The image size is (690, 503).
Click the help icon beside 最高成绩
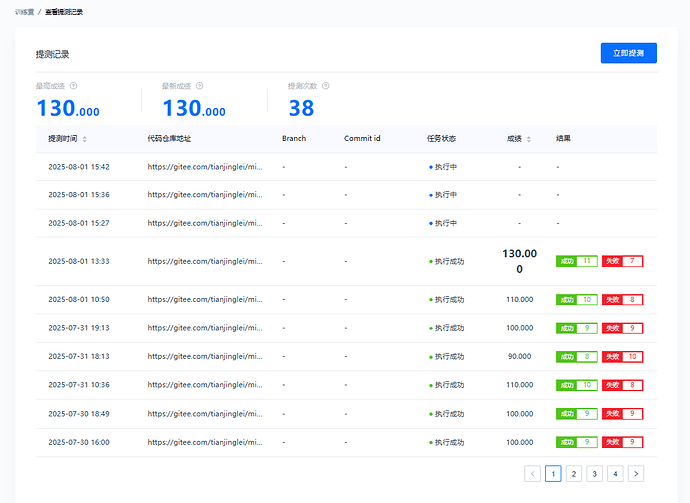click(73, 86)
